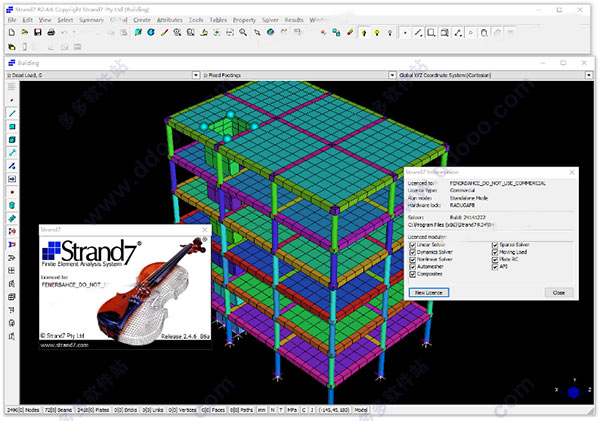Open the Property menu
Screen dimensions: 600x421
click(x=244, y=20)
